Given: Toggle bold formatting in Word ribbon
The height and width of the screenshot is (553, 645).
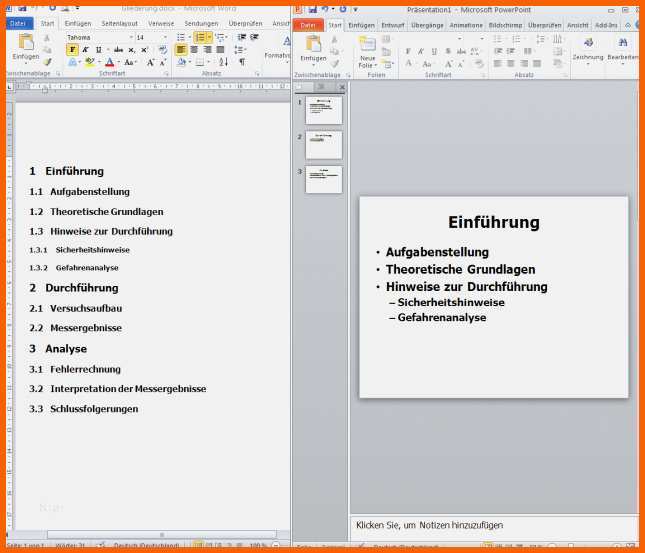Looking at the screenshot, I should [x=73, y=49].
